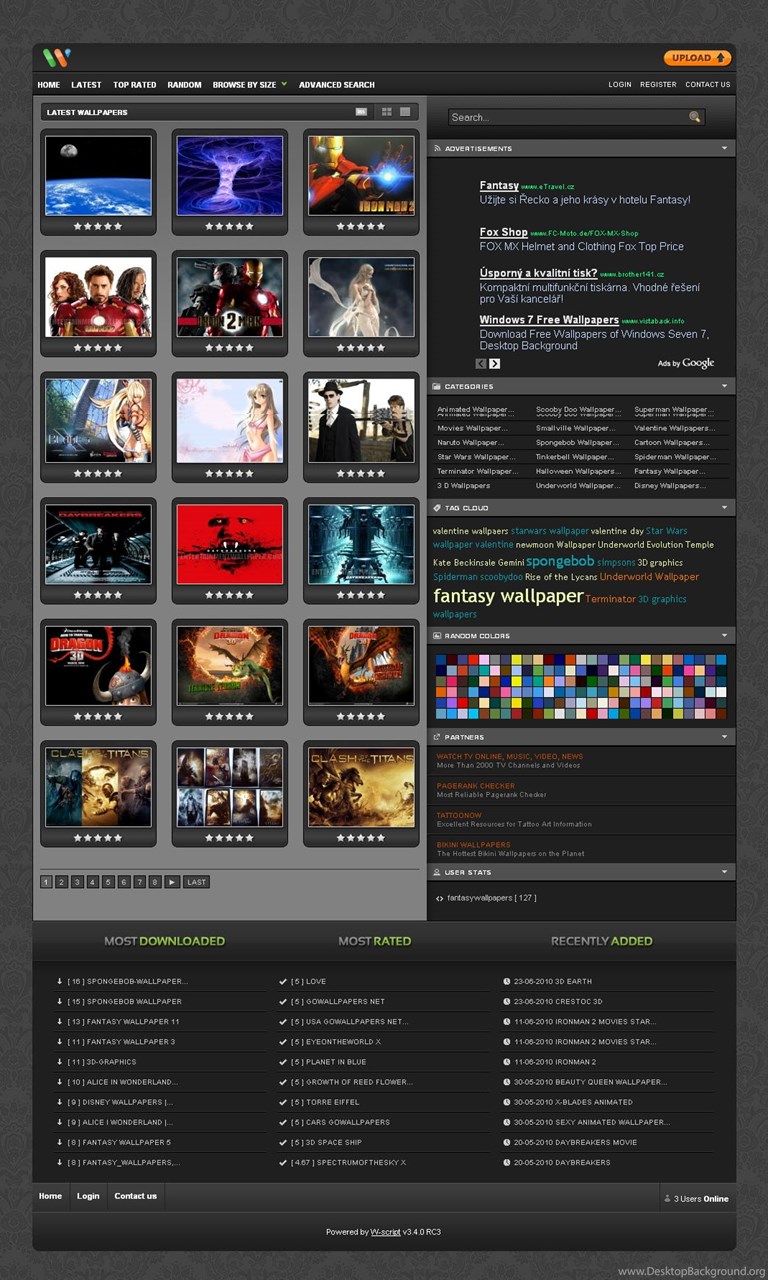Click clock icon beside 3D Earth
The height and width of the screenshot is (1280, 768).
click(x=507, y=982)
